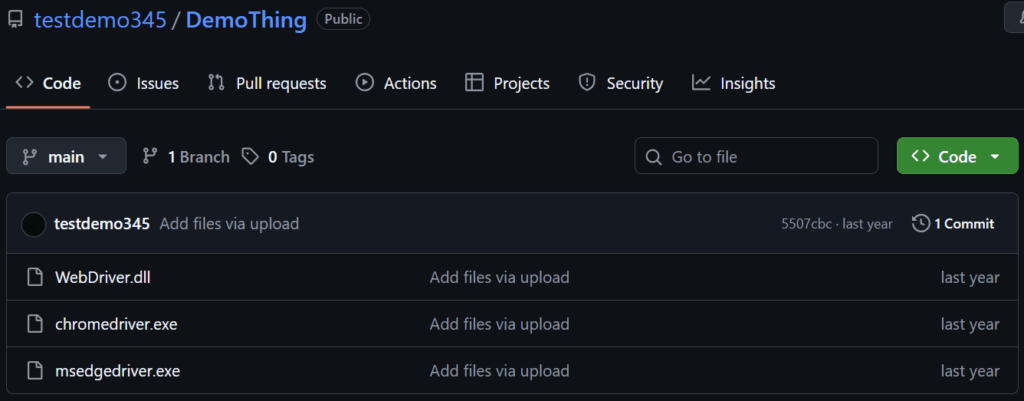1024x401 pixels.
Task: Click the file icon beside msedgedriver.exe
Action: [35, 371]
